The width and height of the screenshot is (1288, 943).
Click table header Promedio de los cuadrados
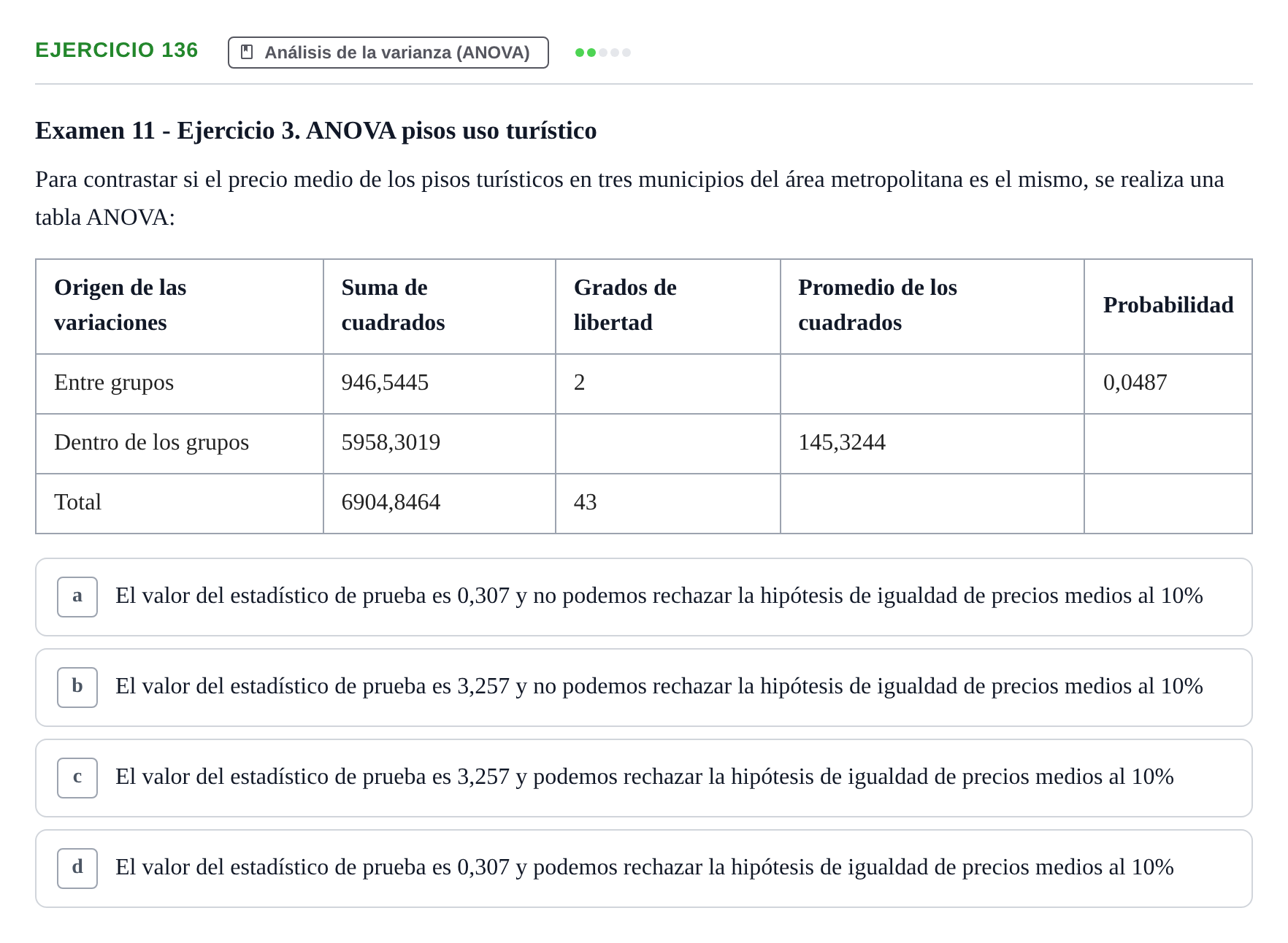tap(878, 305)
